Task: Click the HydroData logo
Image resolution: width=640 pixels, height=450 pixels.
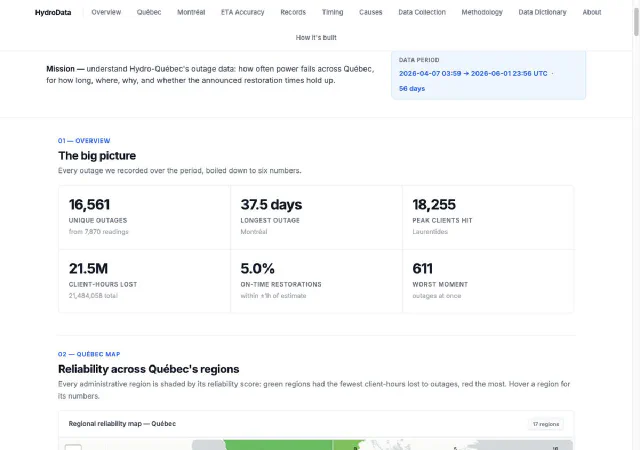Action: pyautogui.click(x=53, y=13)
